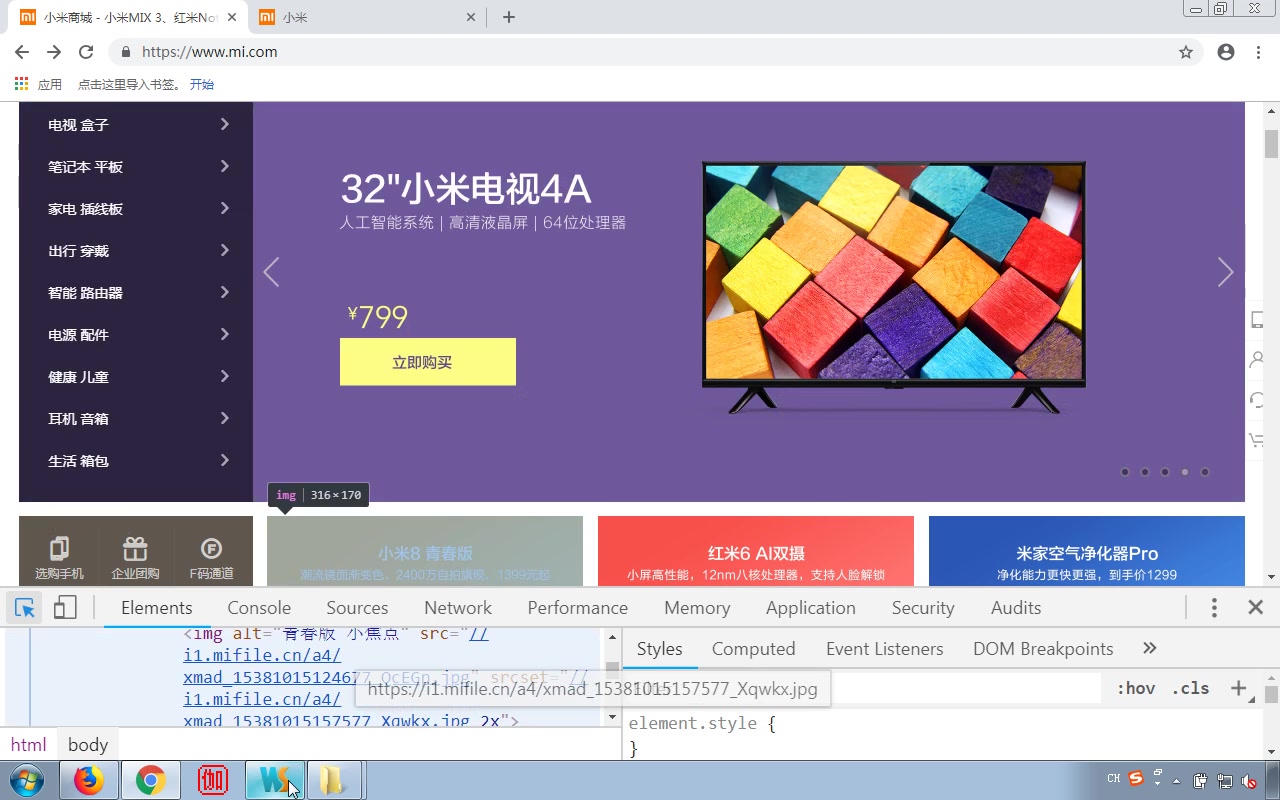Open the 企业团购 gift shortcut
Viewport: 1280px width, 800px height.
[135, 558]
